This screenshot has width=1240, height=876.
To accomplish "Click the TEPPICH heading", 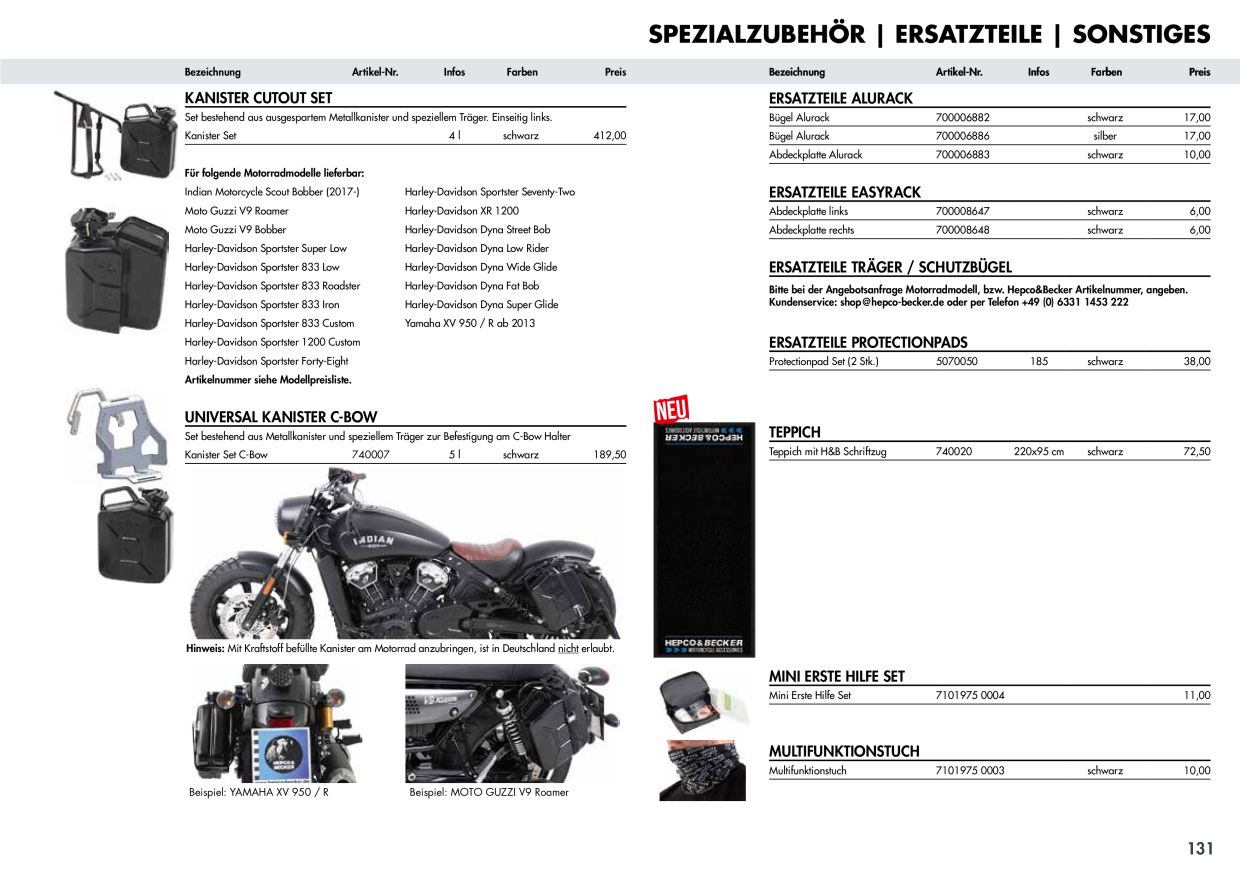I will pyautogui.click(x=795, y=432).
